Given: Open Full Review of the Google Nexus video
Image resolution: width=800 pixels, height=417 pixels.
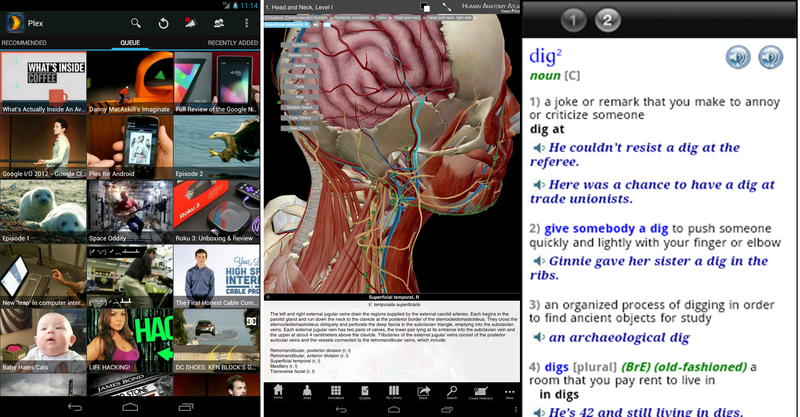Looking at the screenshot, I should (x=217, y=83).
